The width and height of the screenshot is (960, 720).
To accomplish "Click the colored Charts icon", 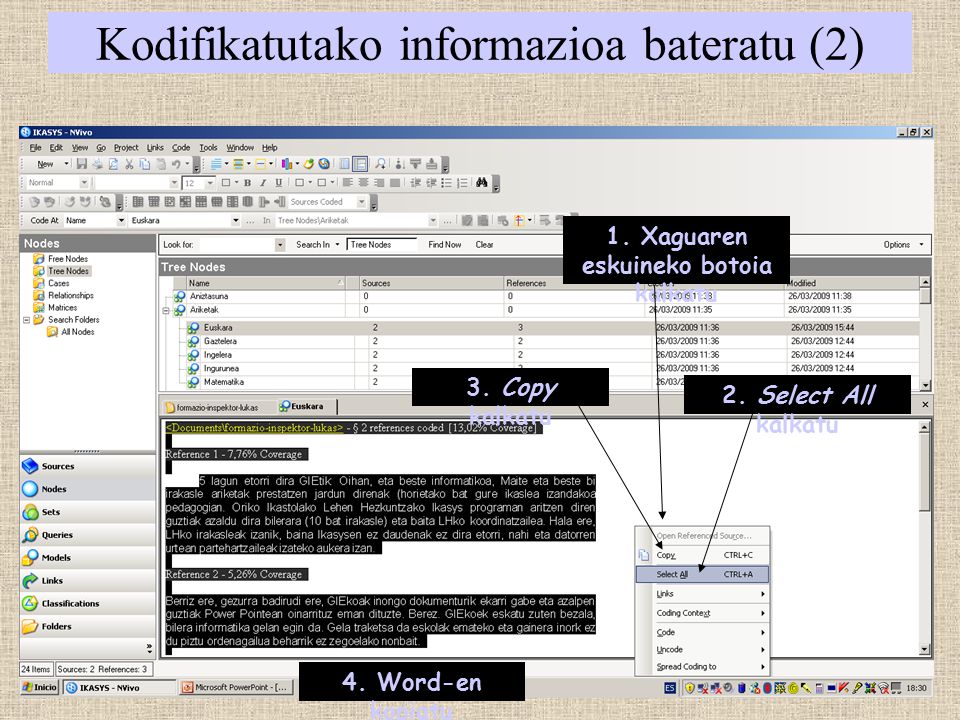I will click(x=287, y=164).
